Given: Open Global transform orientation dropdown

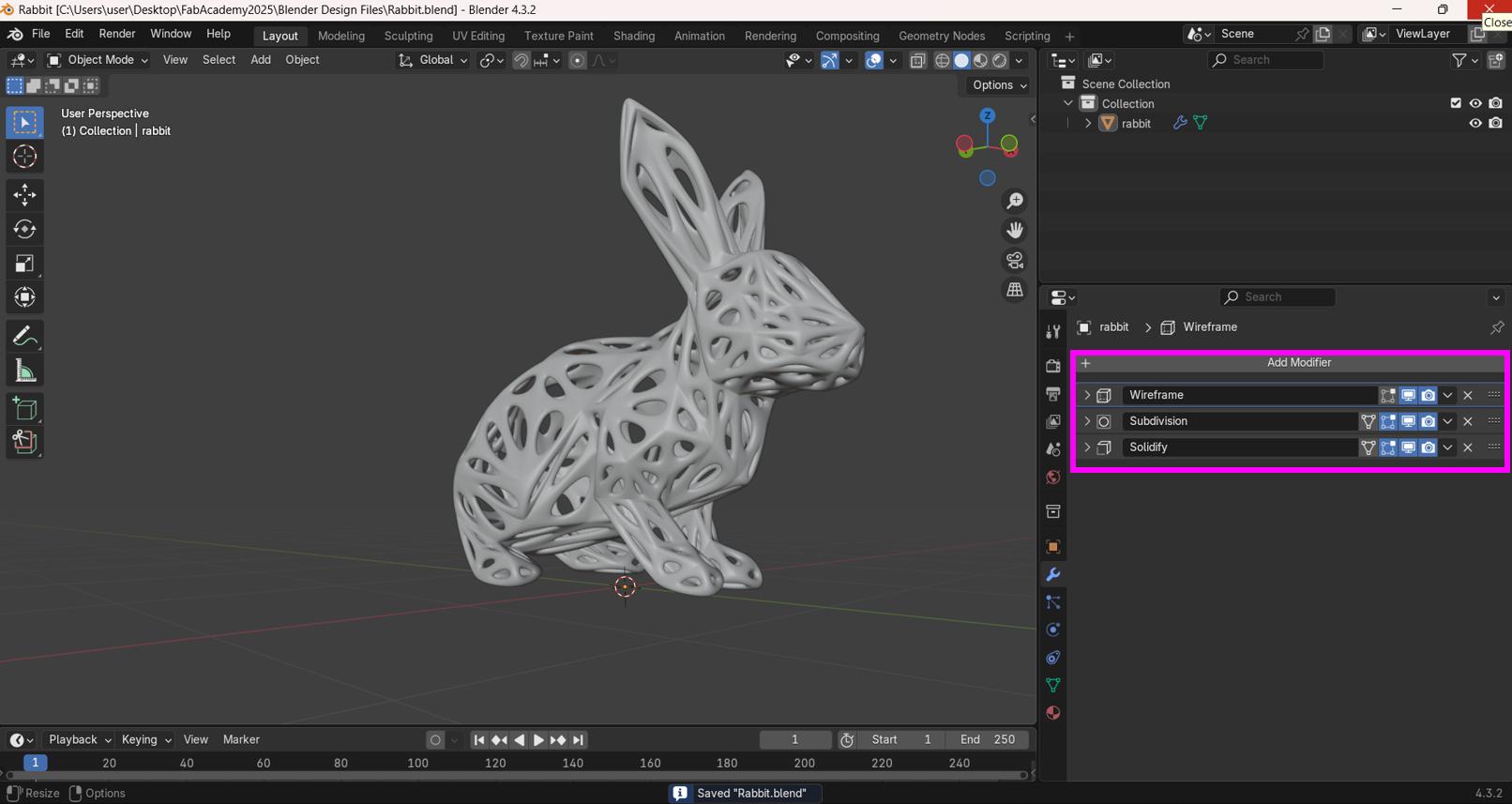Looking at the screenshot, I should [432, 60].
